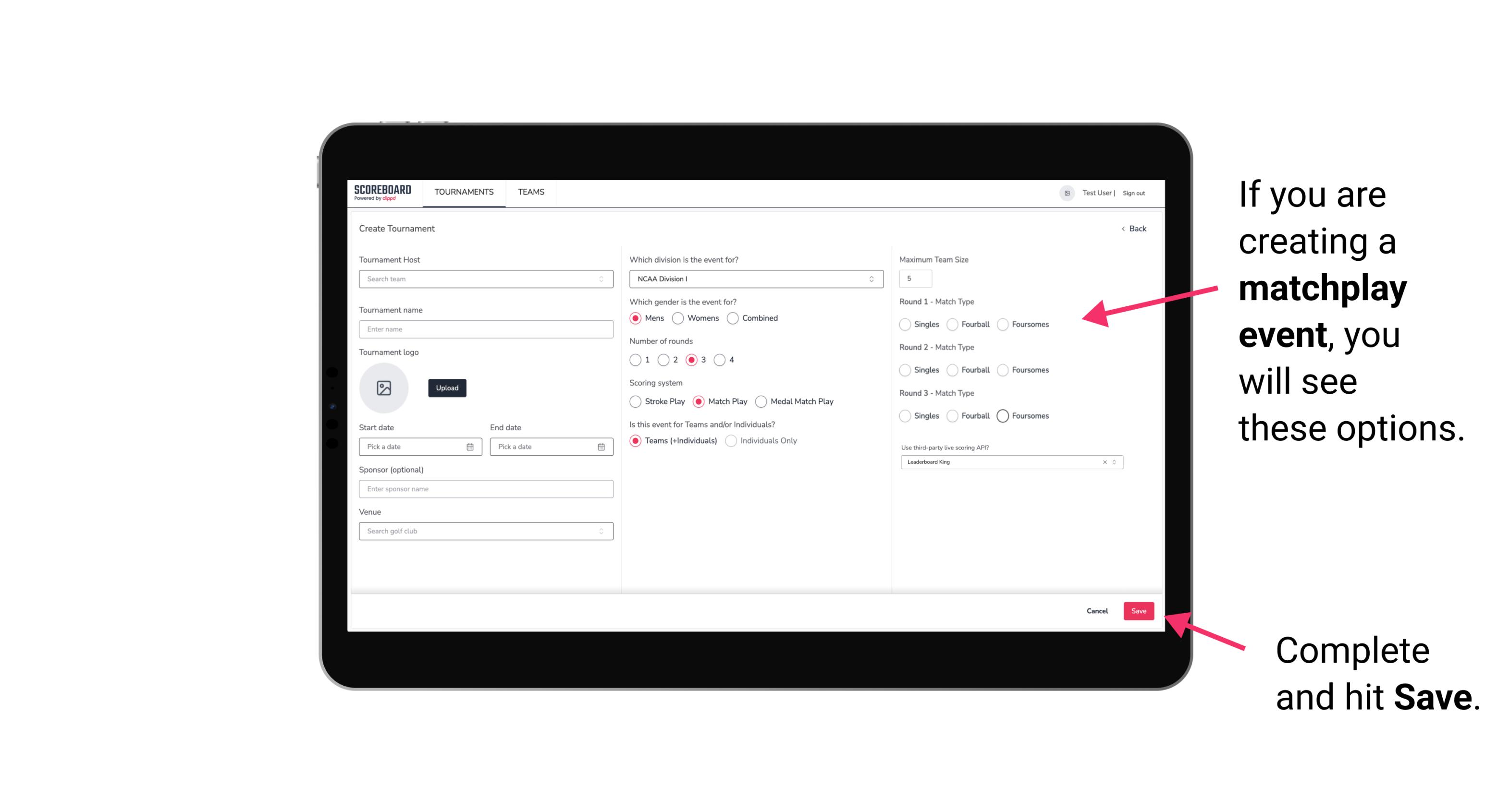Click the user profile icon

[1065, 192]
